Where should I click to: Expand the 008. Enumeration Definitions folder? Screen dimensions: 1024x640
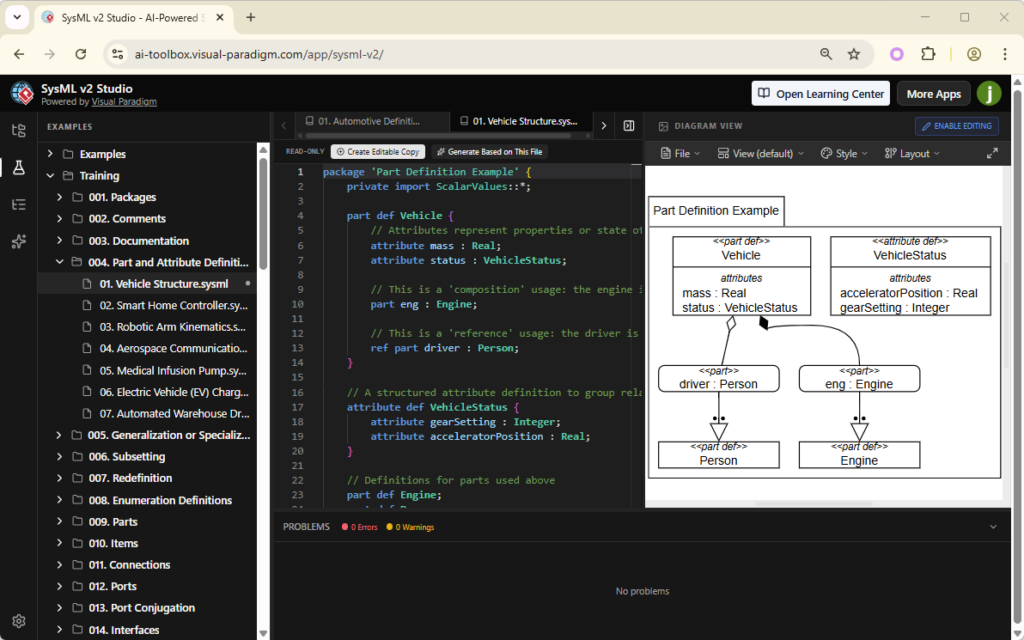click(59, 500)
